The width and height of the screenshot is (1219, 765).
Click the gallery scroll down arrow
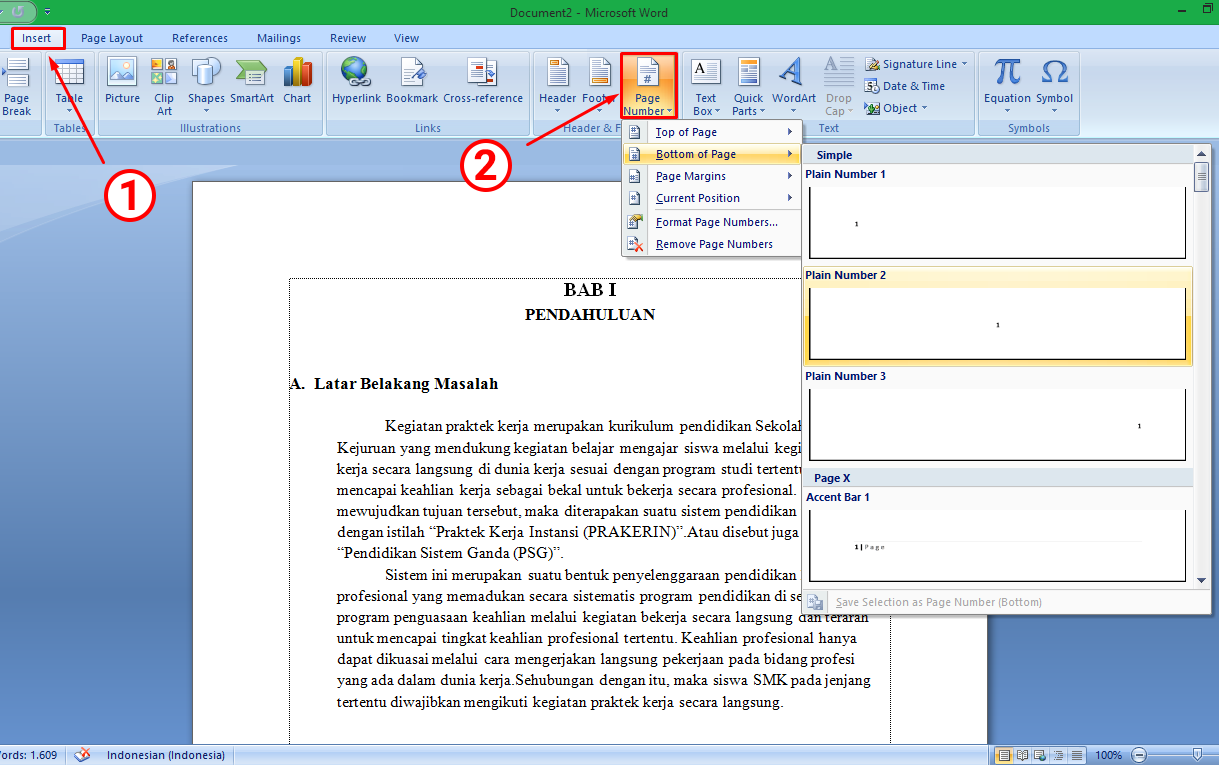pyautogui.click(x=1202, y=579)
